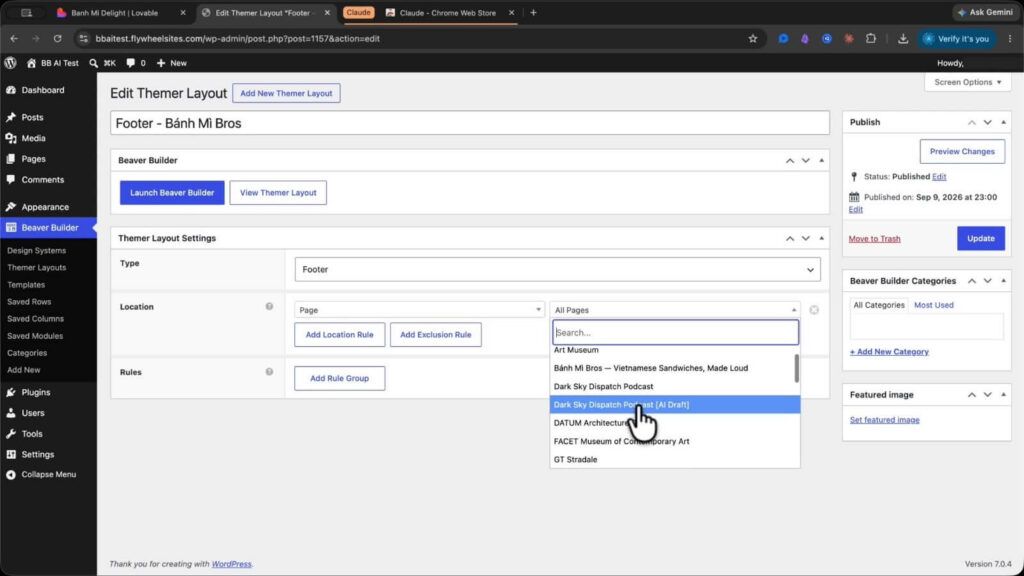Toggle the All Pages dropdown
This screenshot has width=1024, height=576.
coord(675,310)
